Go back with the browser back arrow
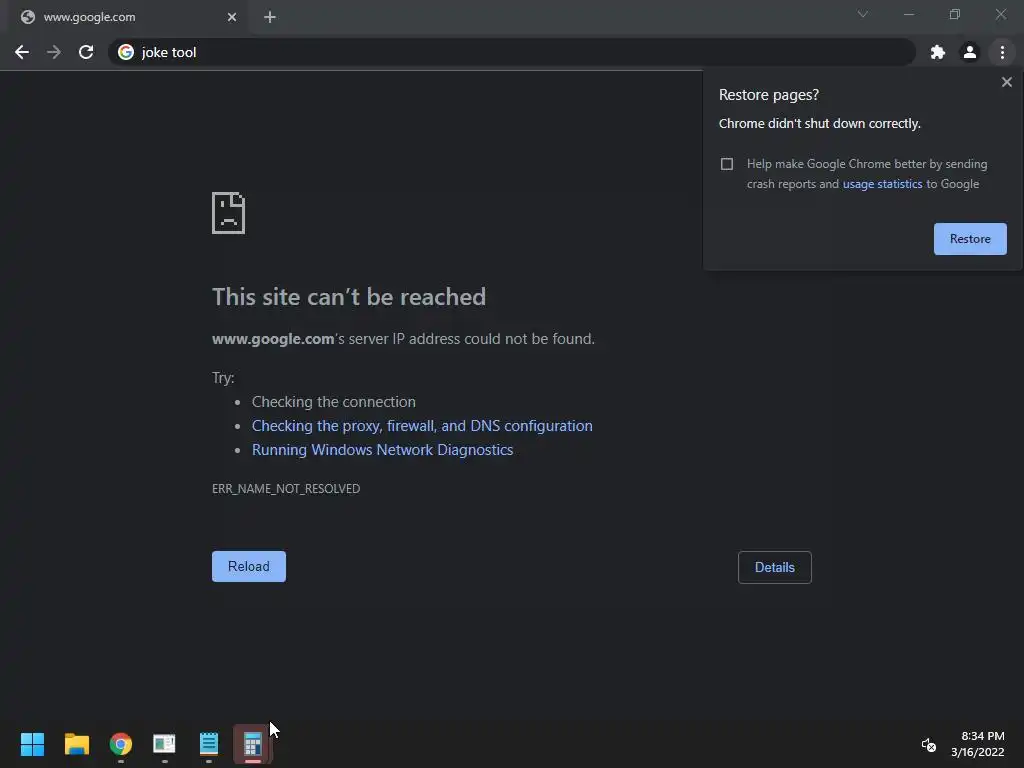Image resolution: width=1024 pixels, height=768 pixels. coord(22,52)
